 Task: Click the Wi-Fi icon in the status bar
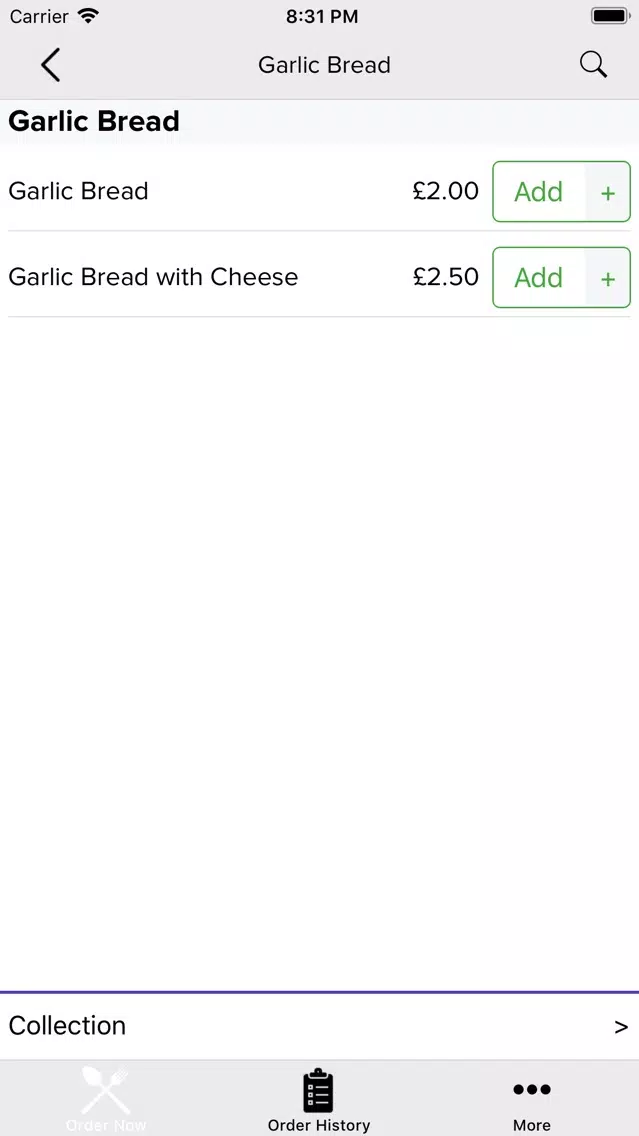pos(88,16)
